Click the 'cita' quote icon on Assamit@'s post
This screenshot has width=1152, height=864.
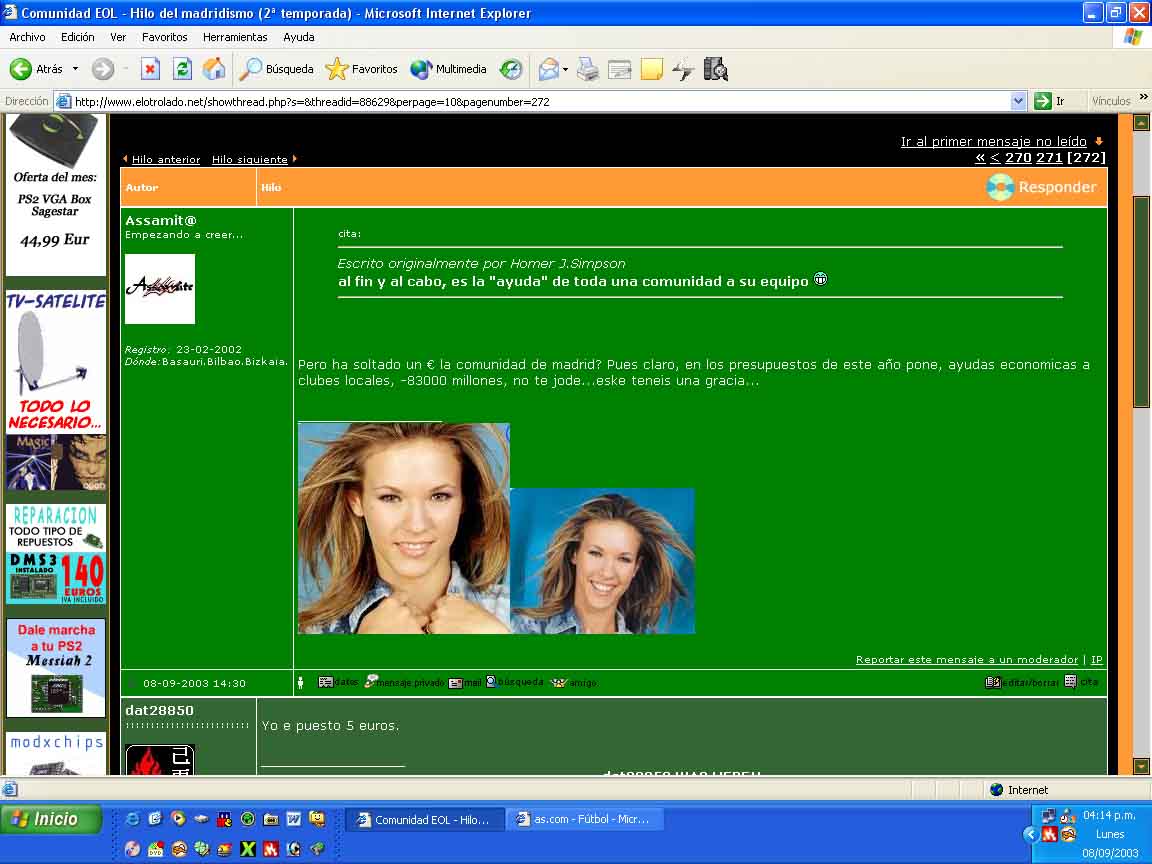pos(1081,682)
